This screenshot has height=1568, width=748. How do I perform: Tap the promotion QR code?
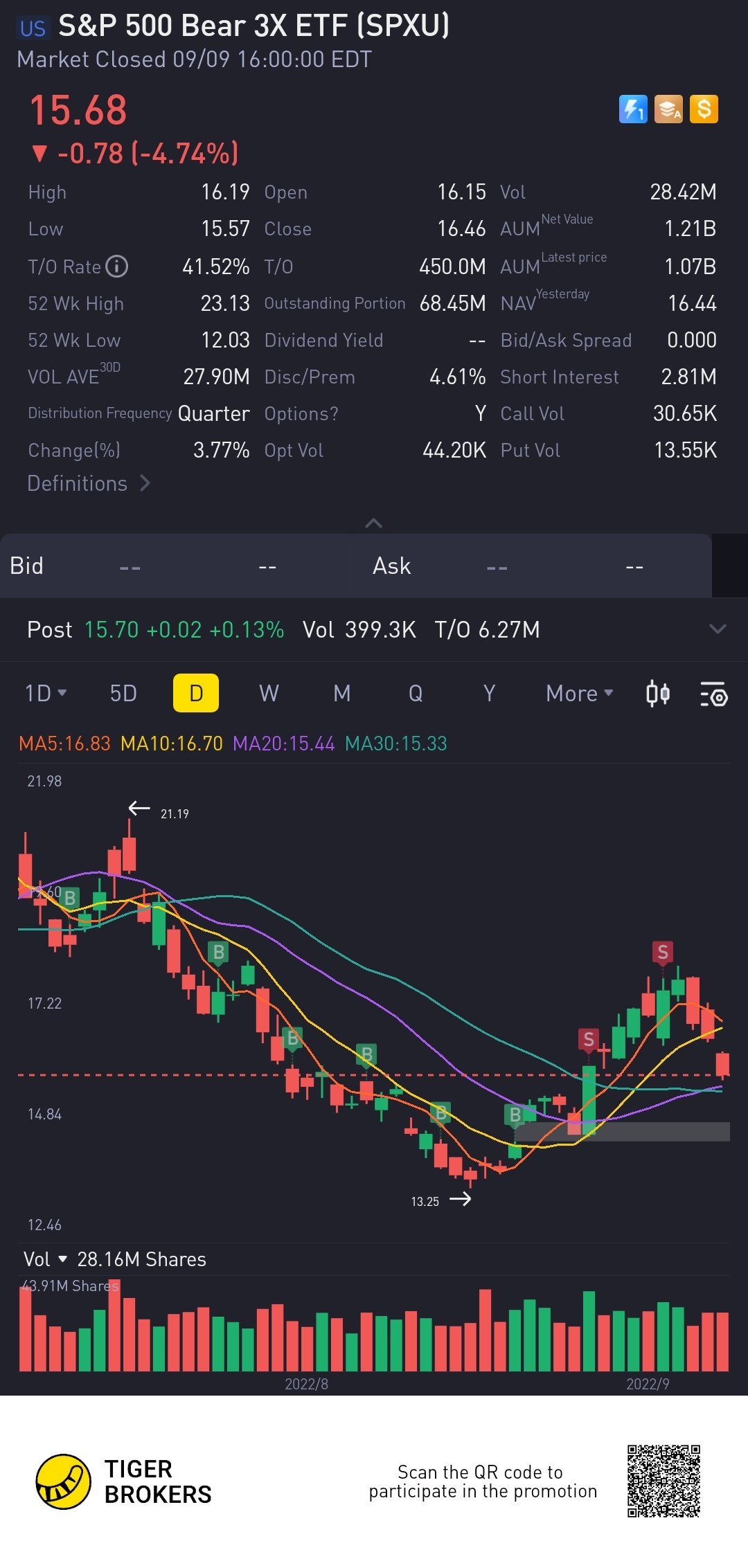tap(664, 1481)
